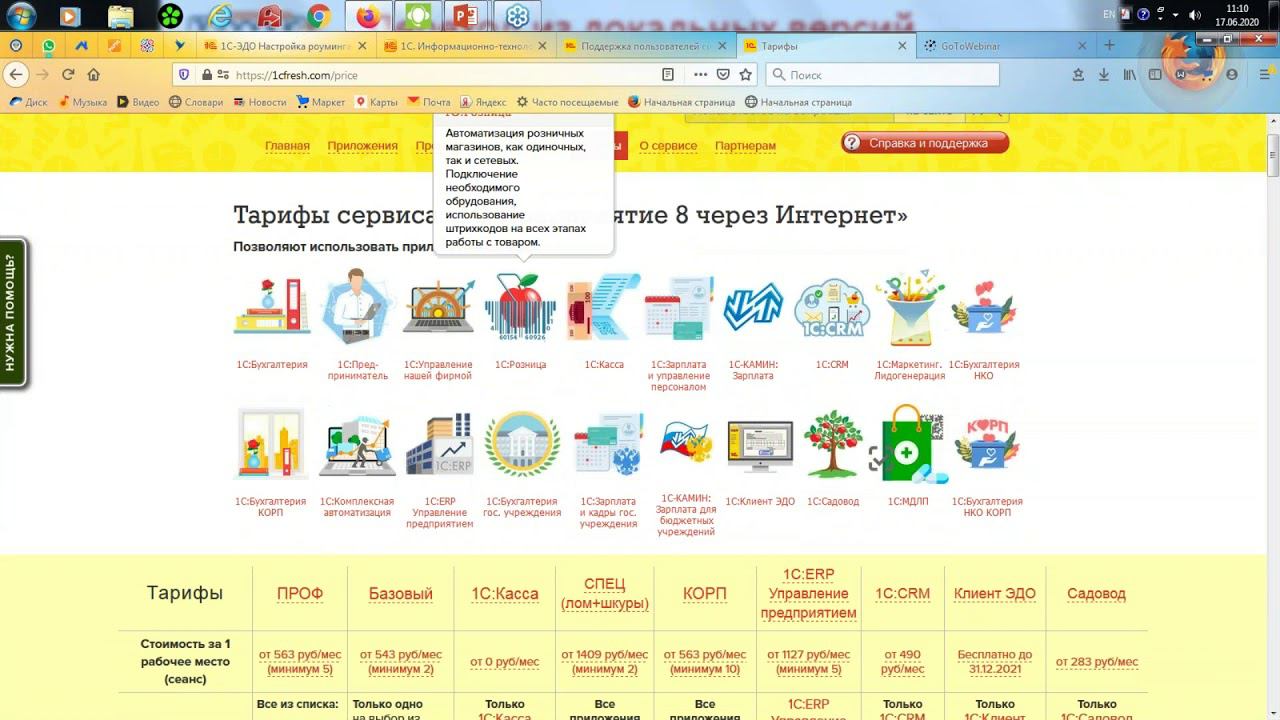The width and height of the screenshot is (1280, 720).
Task: Open the Базовый tariff link
Action: (401, 593)
